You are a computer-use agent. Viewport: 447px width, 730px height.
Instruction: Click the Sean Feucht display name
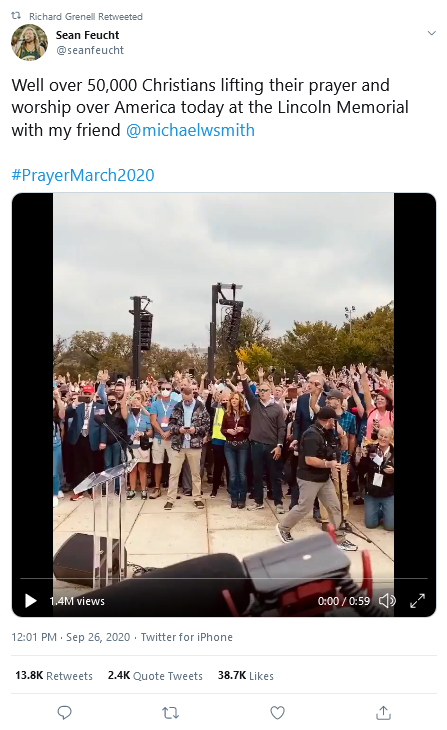point(88,35)
